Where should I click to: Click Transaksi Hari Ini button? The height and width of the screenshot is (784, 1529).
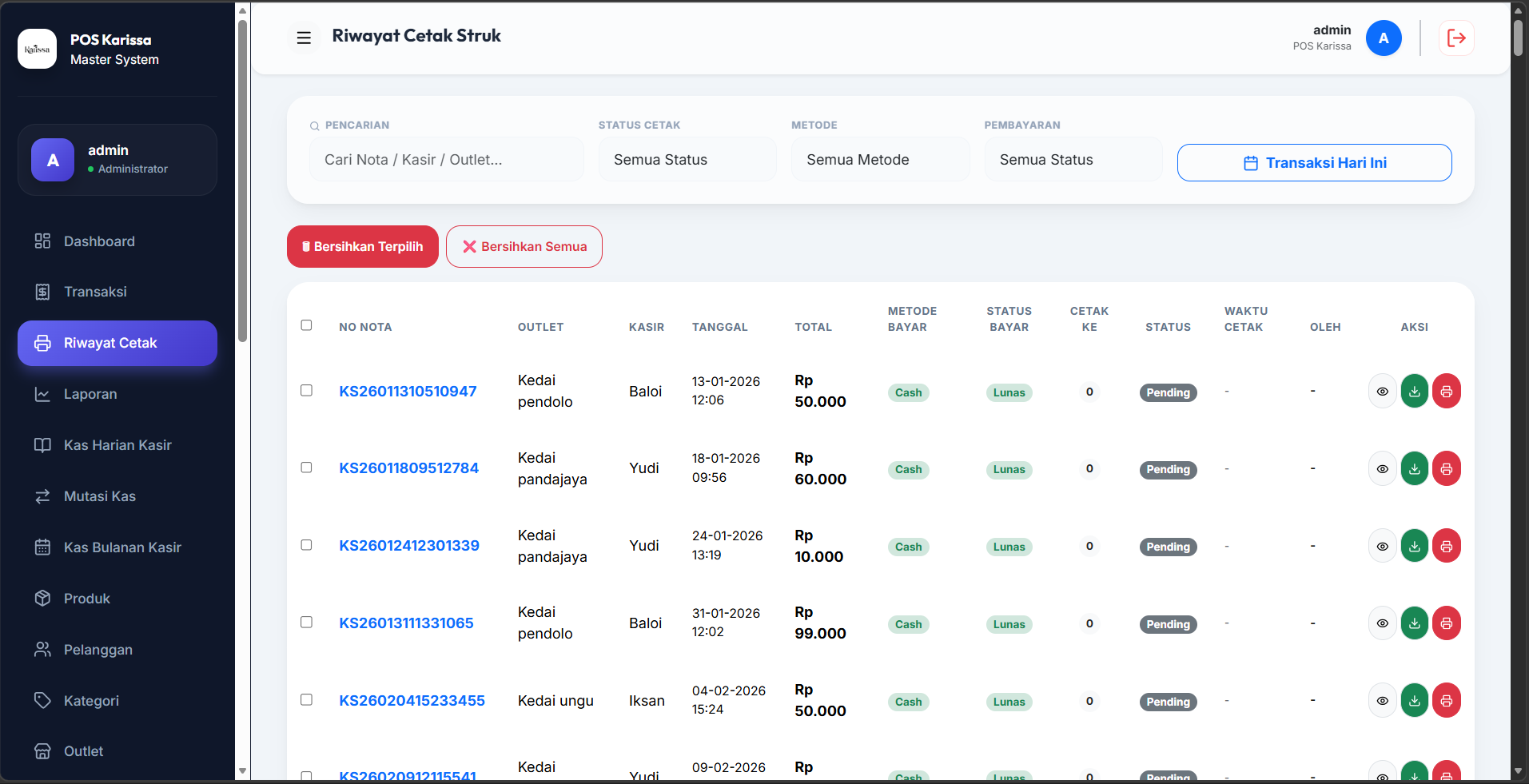(1314, 162)
